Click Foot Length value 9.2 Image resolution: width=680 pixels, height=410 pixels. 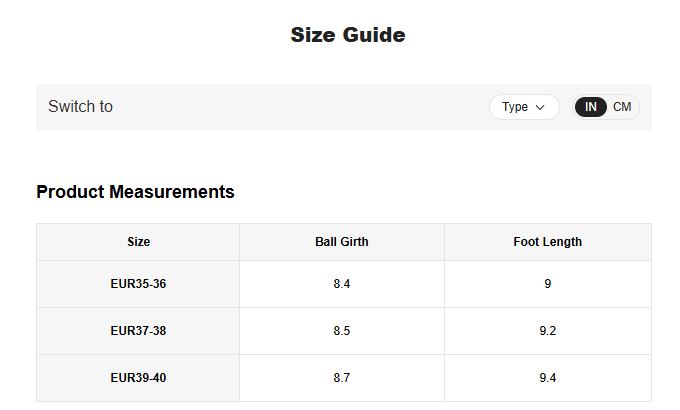(x=547, y=331)
